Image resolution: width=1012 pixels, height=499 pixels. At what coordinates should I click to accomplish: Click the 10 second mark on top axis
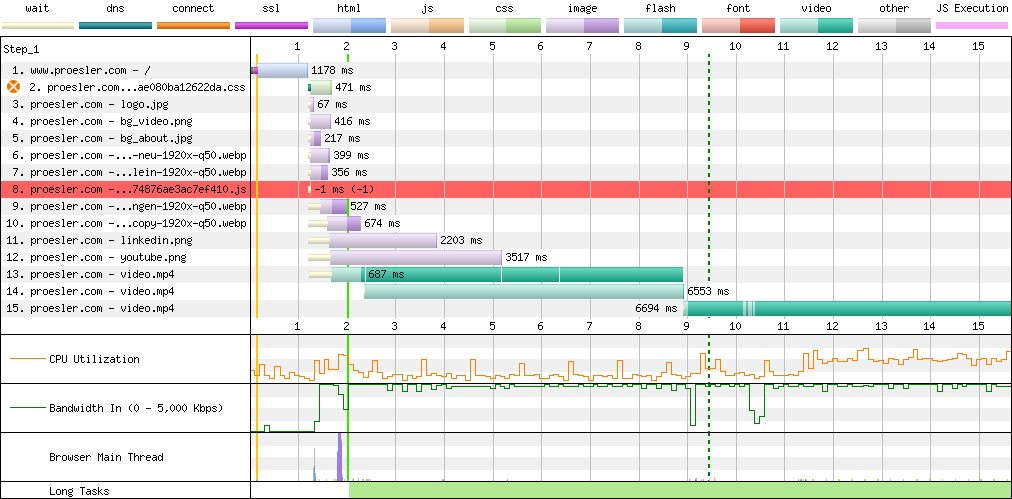coord(734,46)
